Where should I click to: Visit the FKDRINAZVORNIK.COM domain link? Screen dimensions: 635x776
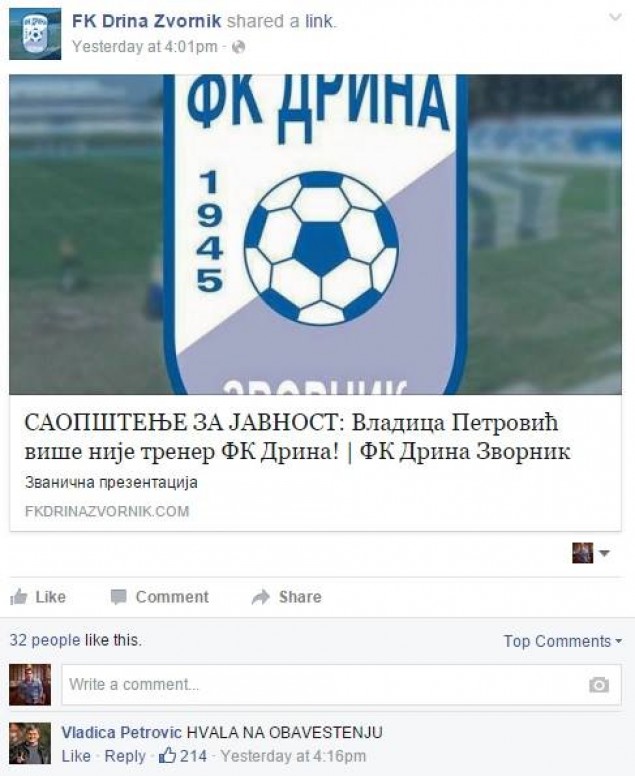[x=107, y=511]
